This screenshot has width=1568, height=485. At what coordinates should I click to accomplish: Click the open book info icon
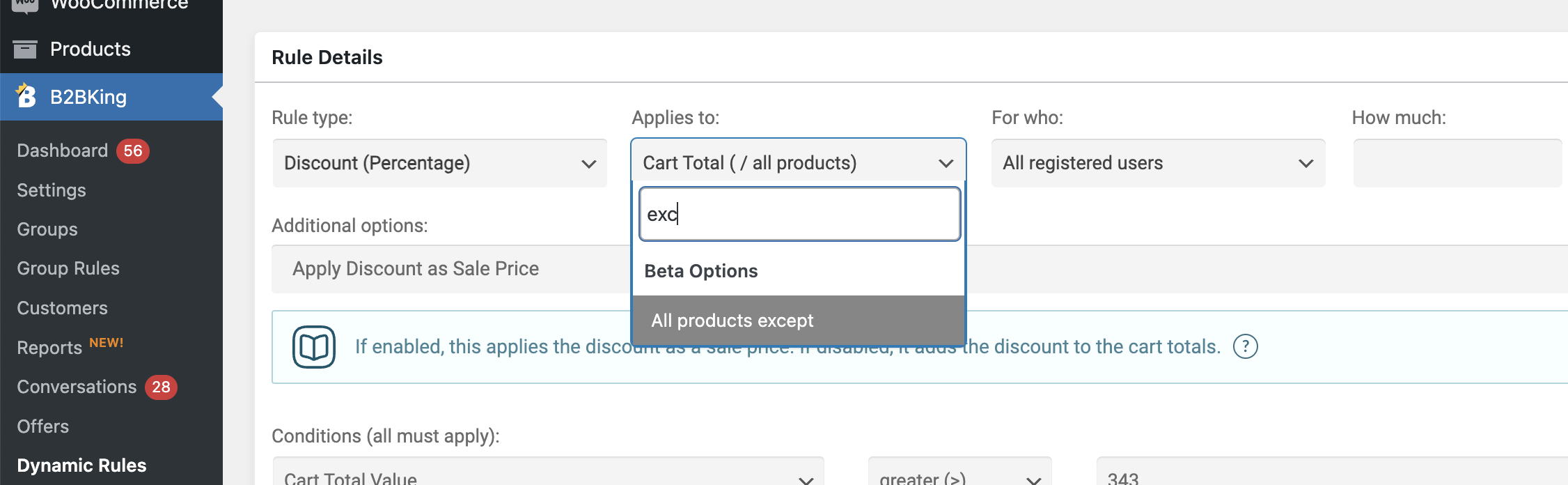(313, 346)
